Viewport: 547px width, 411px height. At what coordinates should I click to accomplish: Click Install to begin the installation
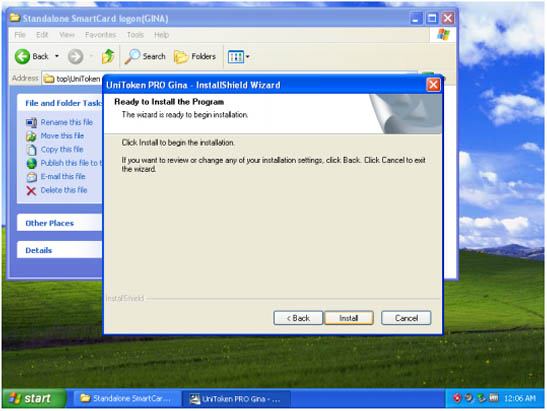click(349, 318)
